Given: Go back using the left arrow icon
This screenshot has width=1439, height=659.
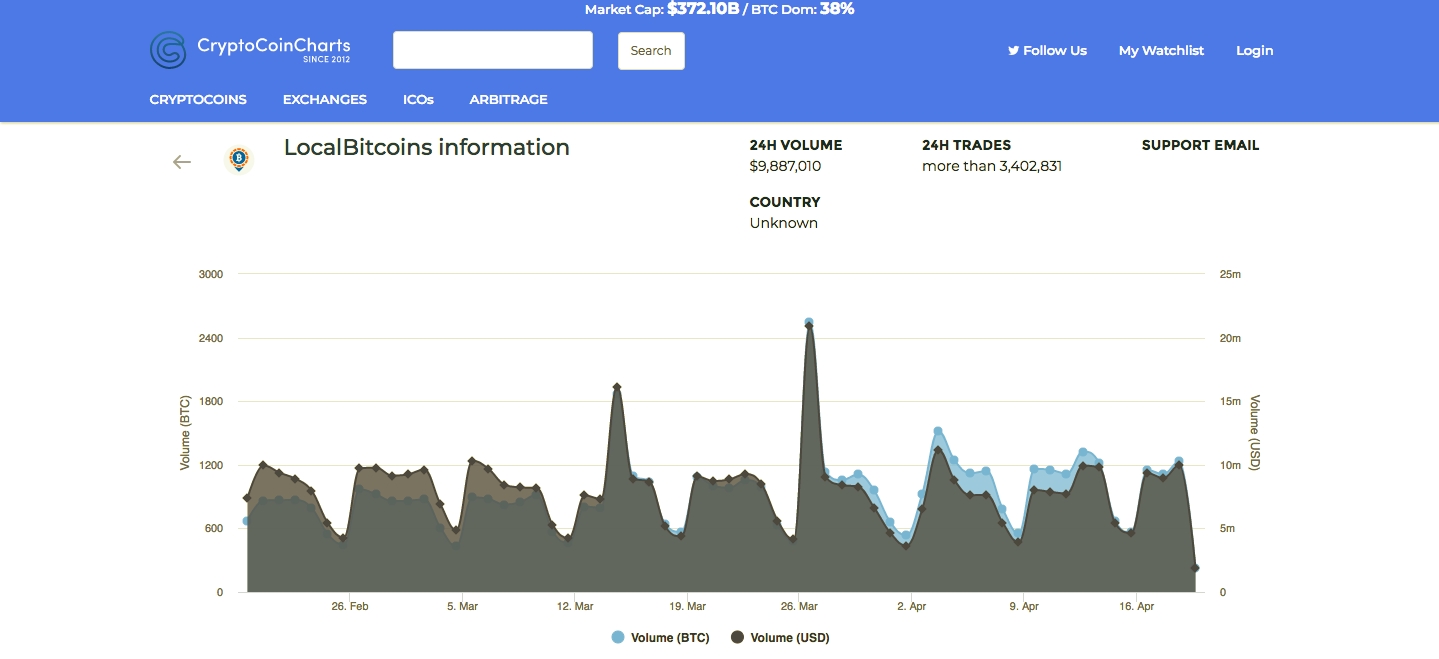Looking at the screenshot, I should (x=181, y=162).
